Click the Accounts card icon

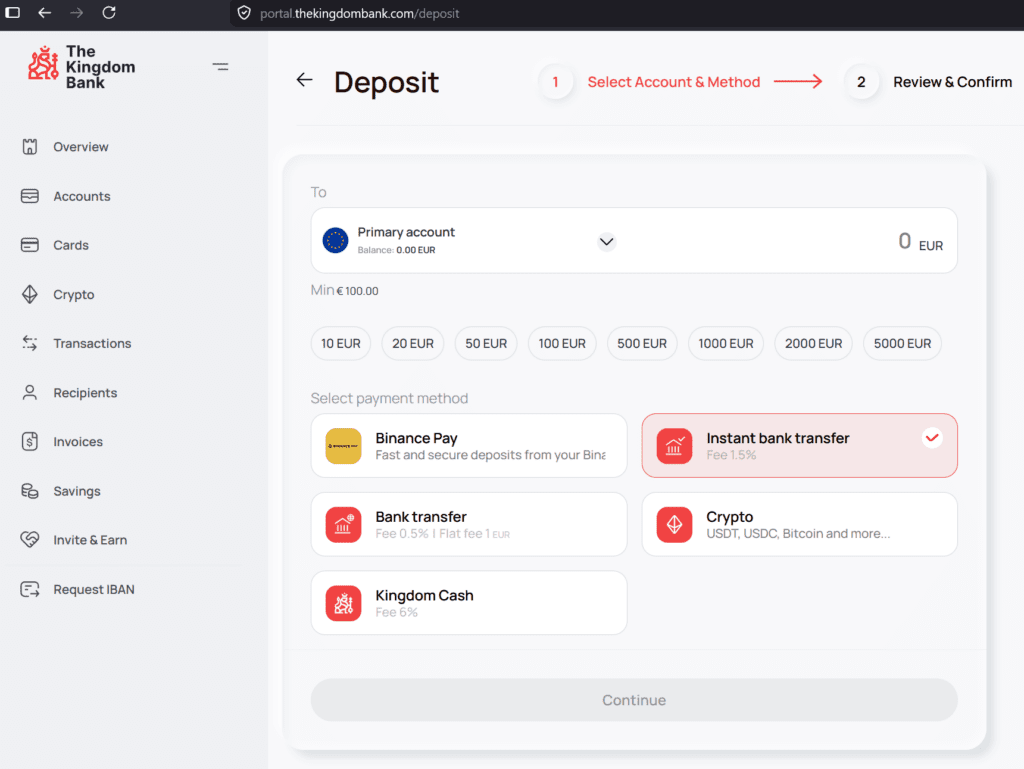coord(29,196)
